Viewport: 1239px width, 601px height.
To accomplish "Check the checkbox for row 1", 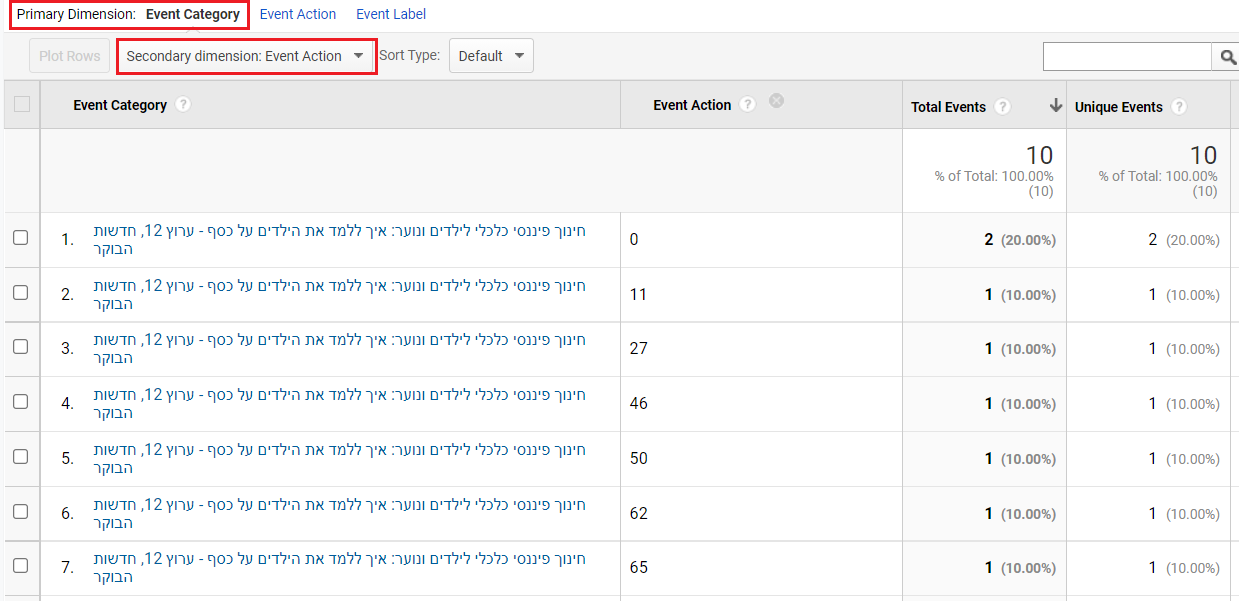I will point(21,238).
